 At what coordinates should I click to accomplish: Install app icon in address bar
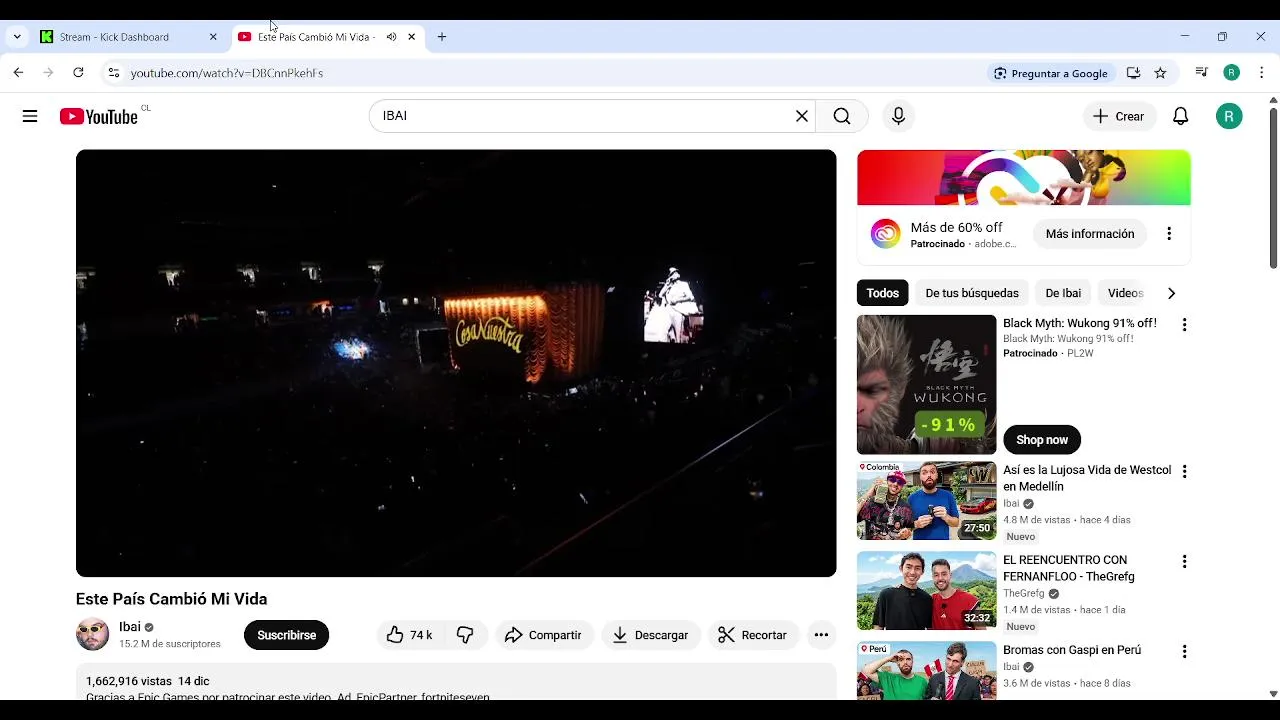point(1133,73)
